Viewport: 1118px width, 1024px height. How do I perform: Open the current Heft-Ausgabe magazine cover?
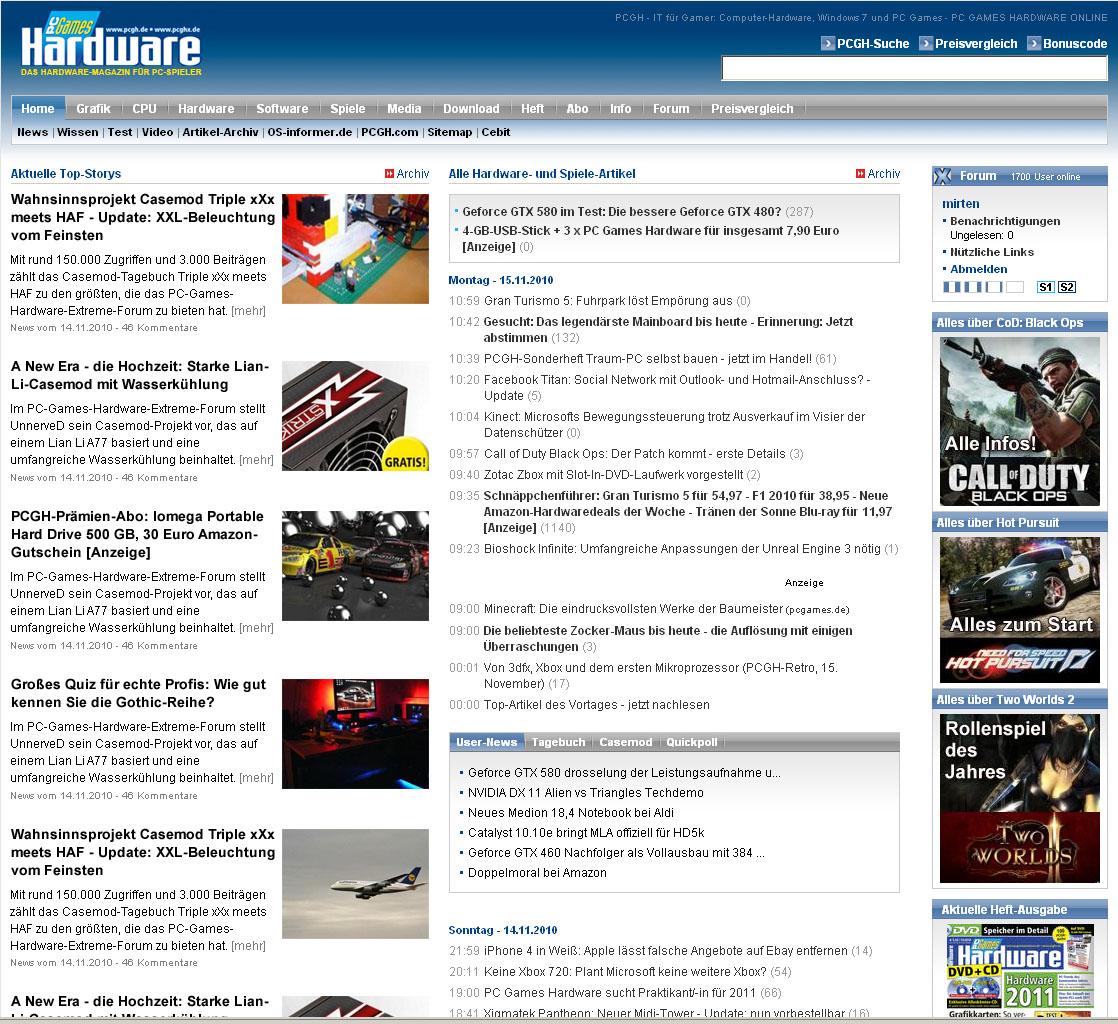click(1020, 971)
